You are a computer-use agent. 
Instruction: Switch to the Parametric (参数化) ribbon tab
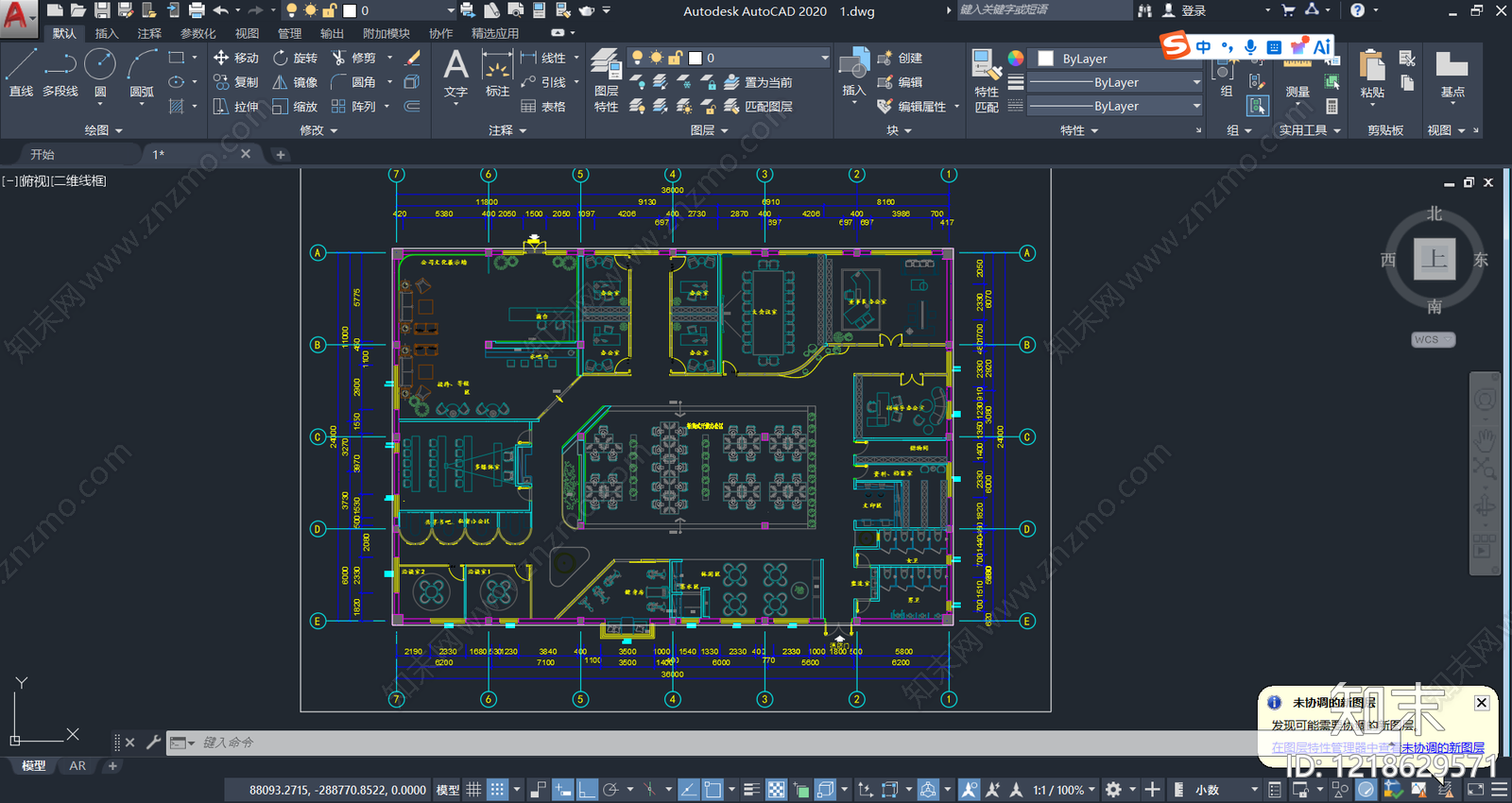[x=198, y=33]
